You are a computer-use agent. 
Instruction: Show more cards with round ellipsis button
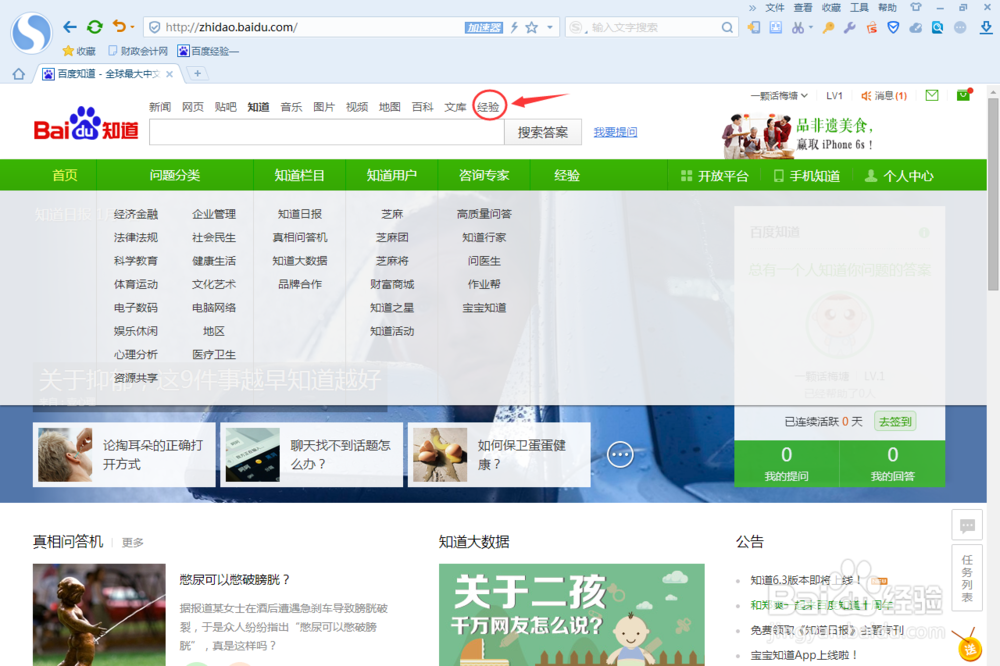(x=620, y=454)
